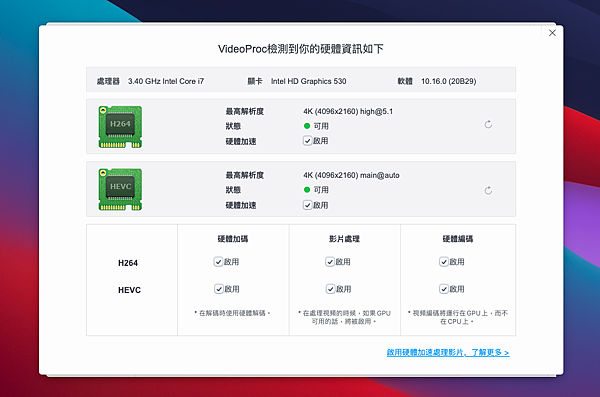This screenshot has height=397, width=600.
Task: Click the H264 chip icon
Action: 120,127
